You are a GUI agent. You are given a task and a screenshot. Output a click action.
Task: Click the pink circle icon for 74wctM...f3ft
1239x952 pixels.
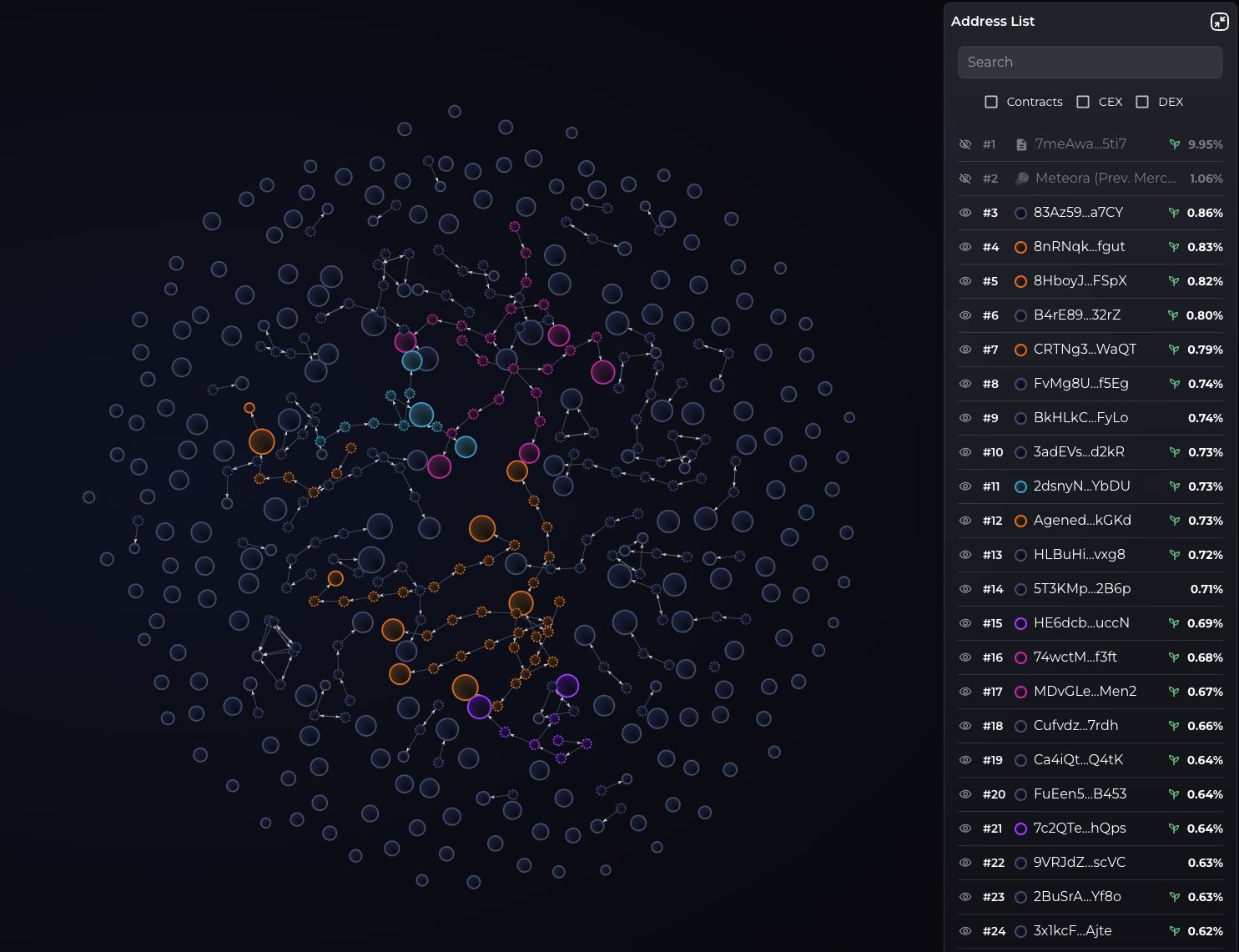tap(1020, 657)
